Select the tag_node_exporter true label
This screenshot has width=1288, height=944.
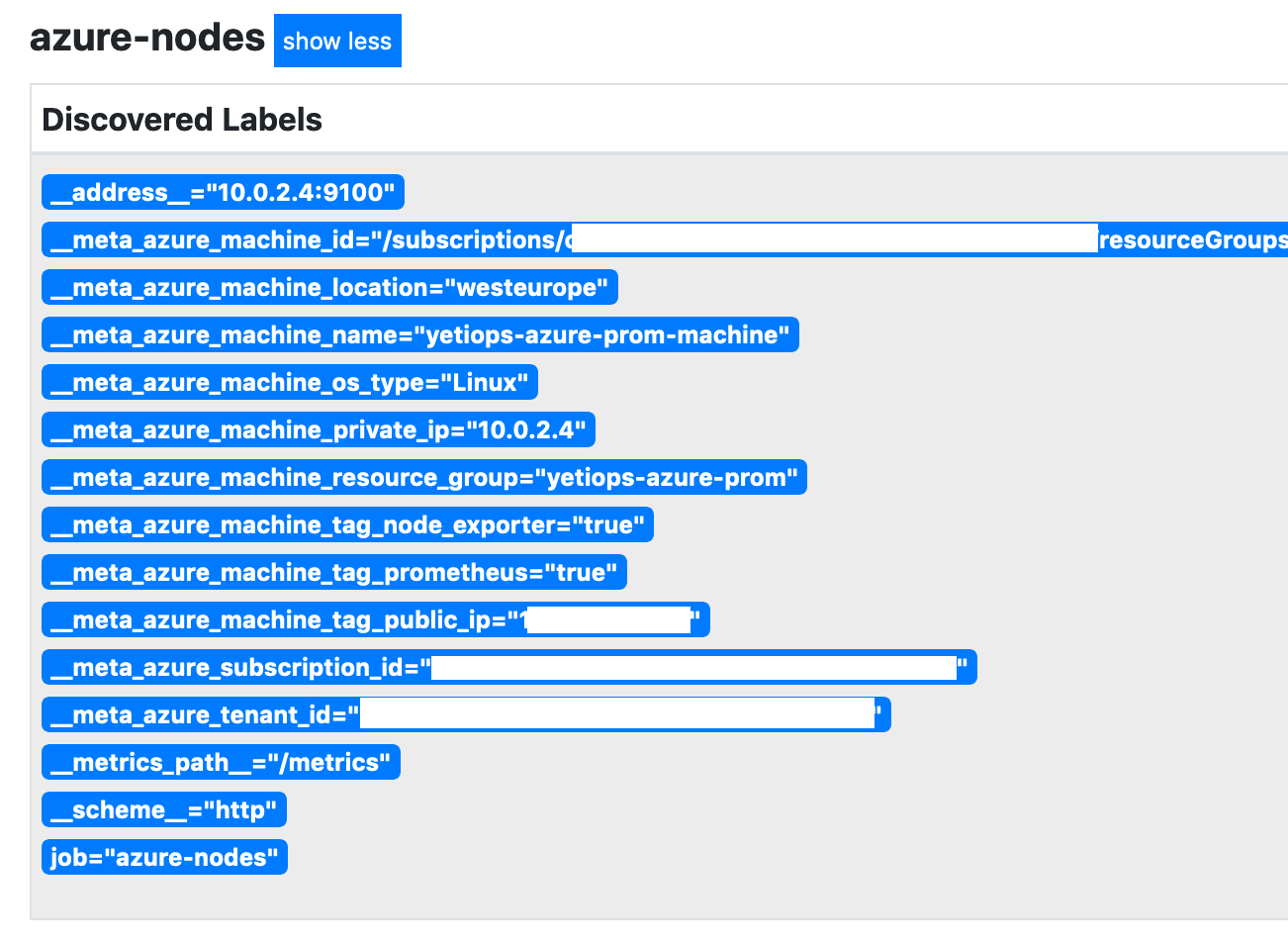(347, 524)
